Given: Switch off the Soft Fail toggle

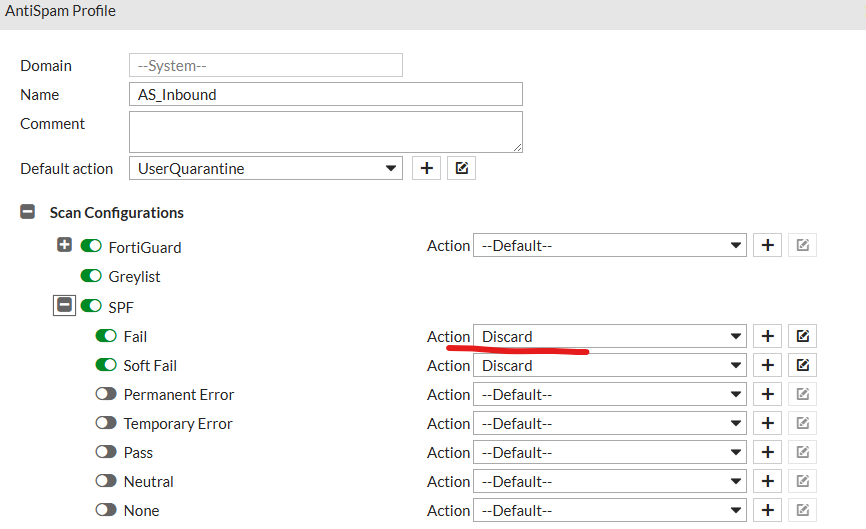Looking at the screenshot, I should pos(106,365).
